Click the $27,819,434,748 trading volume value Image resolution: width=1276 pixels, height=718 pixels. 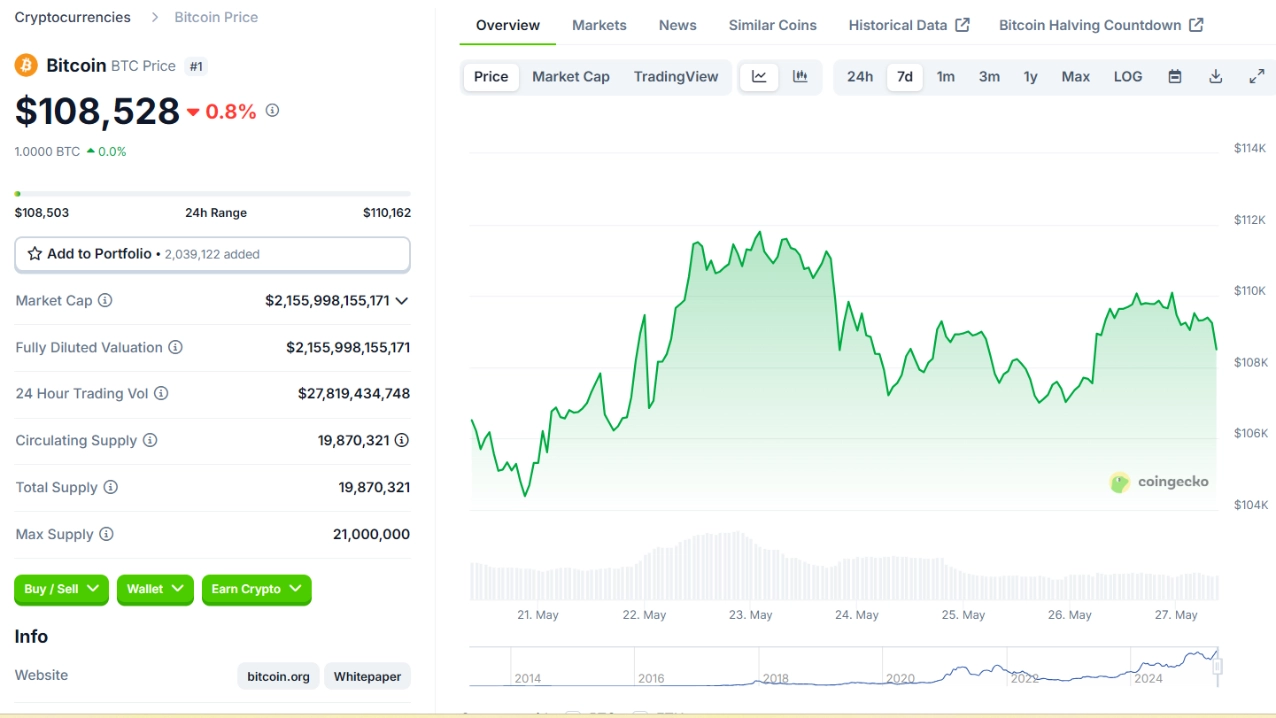coord(354,393)
